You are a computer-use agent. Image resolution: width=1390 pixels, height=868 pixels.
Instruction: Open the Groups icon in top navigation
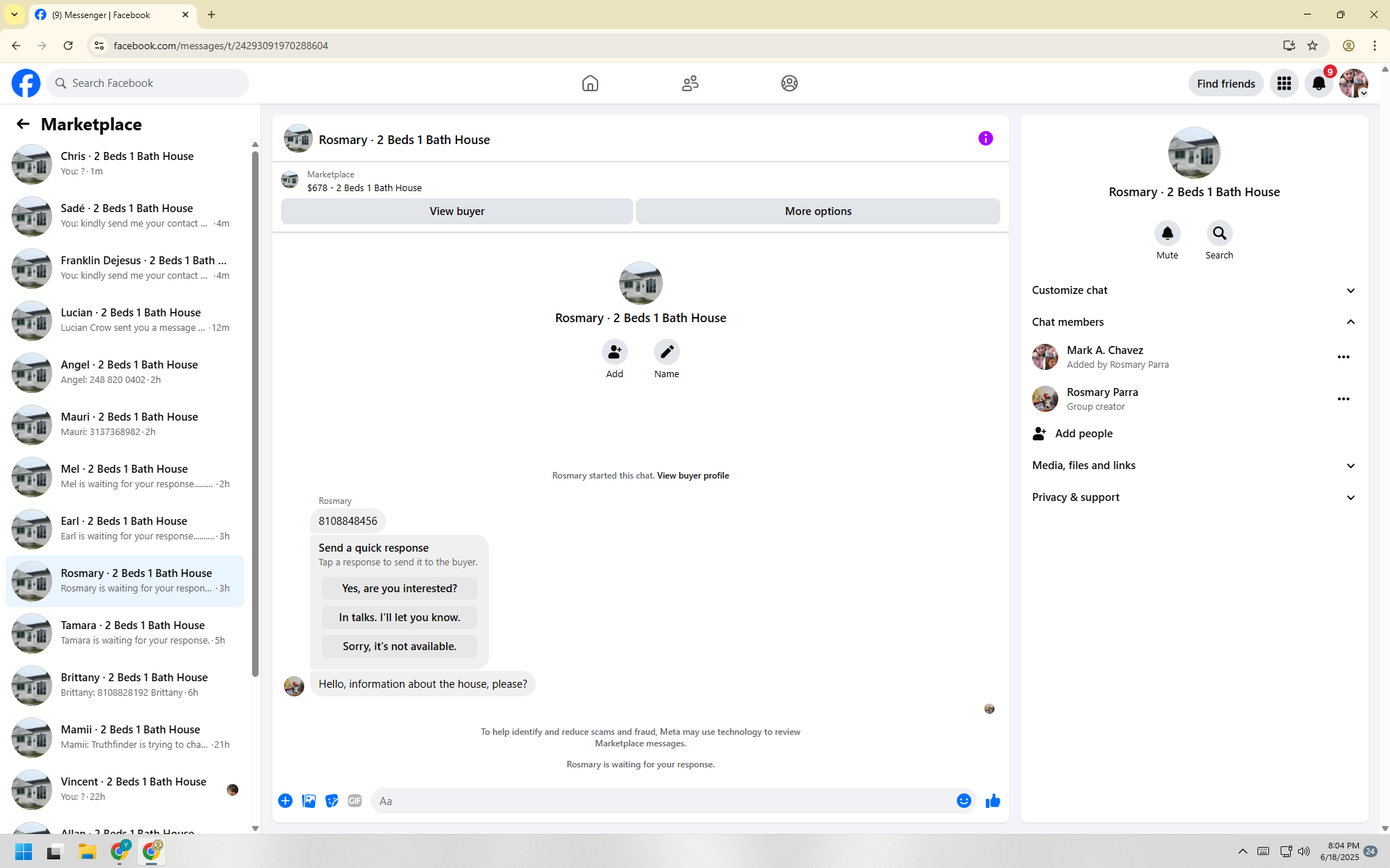[790, 83]
